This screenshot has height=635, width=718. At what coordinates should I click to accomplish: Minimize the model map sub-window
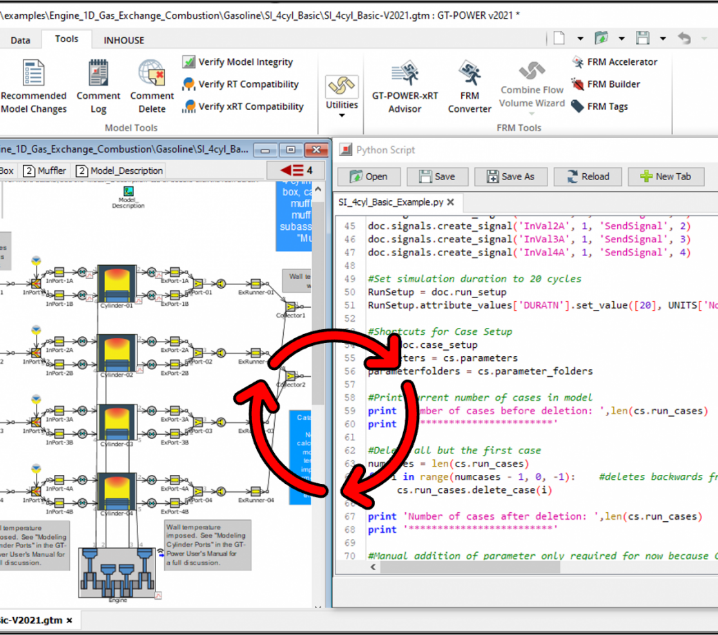coord(265,150)
